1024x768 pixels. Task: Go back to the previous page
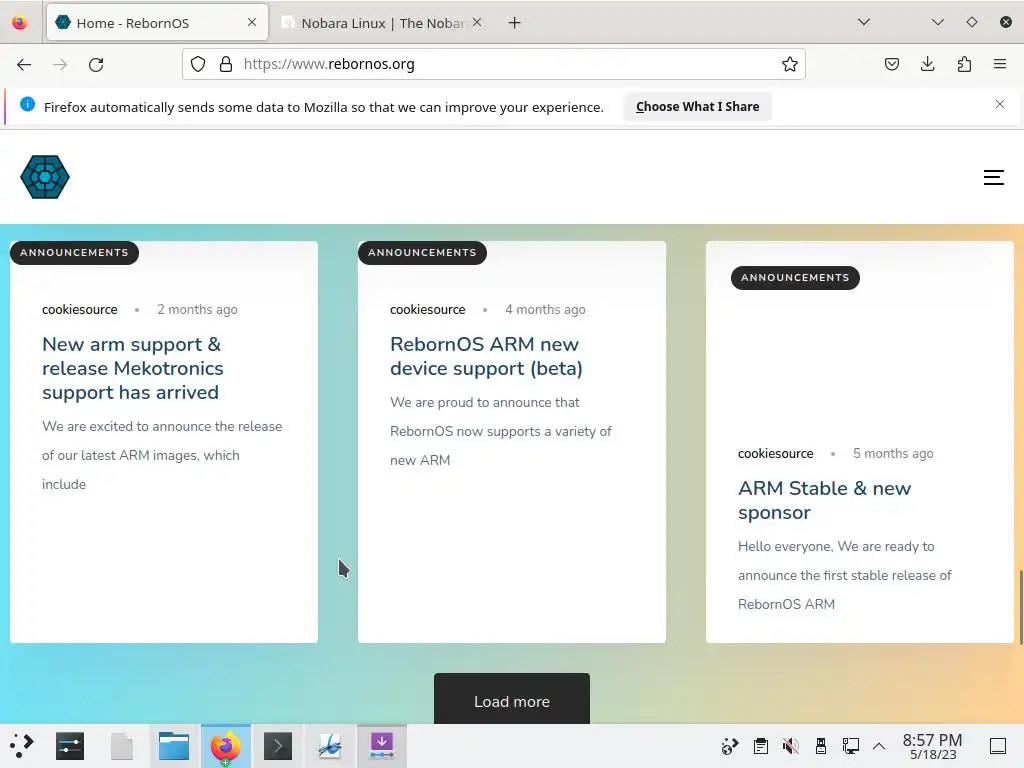24,64
